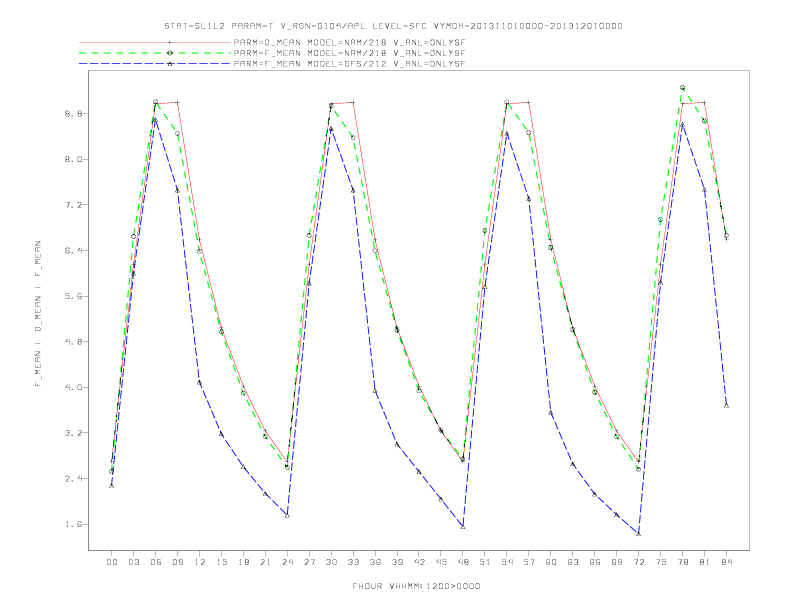
Task: Select the legend entry PARM=O_MEAN MODEL=NAM/218
Action: 349,42
